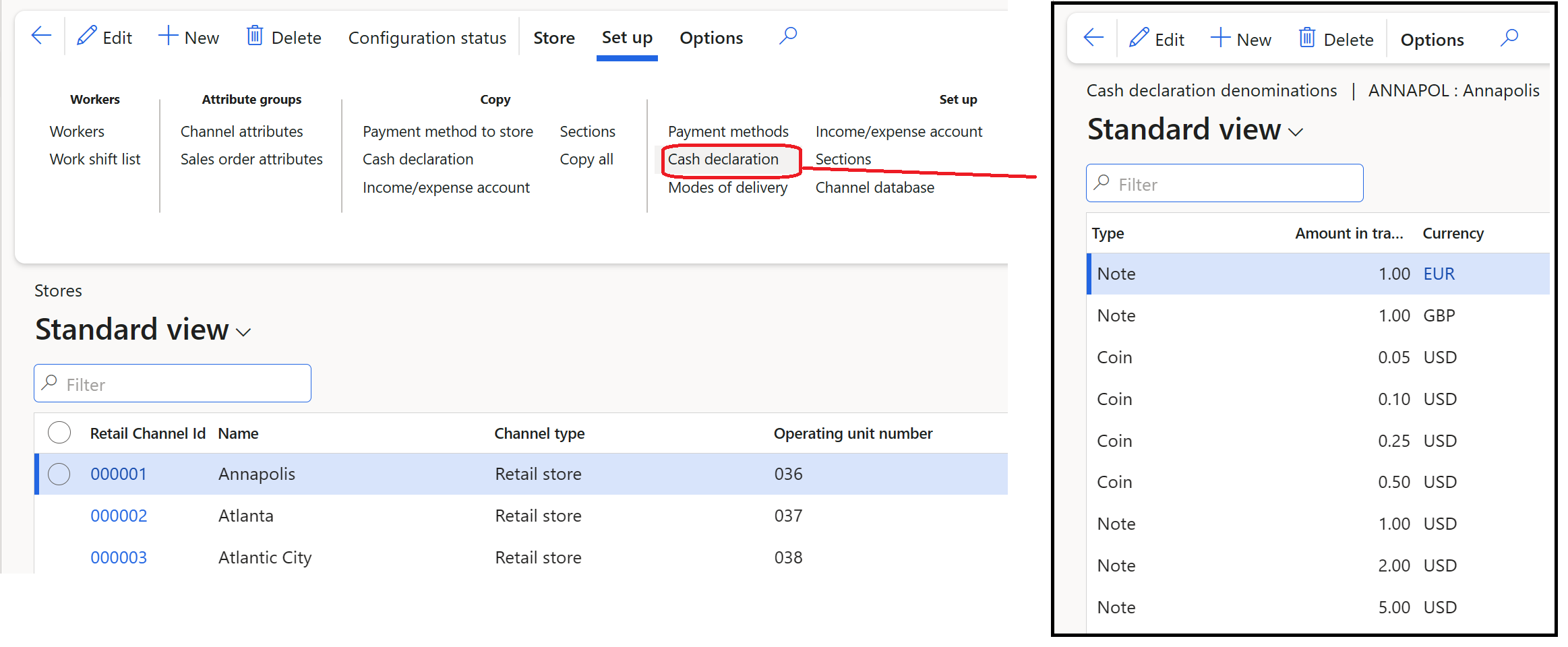Switch to the Store tab
This screenshot has height=647, width=1568.
[553, 38]
